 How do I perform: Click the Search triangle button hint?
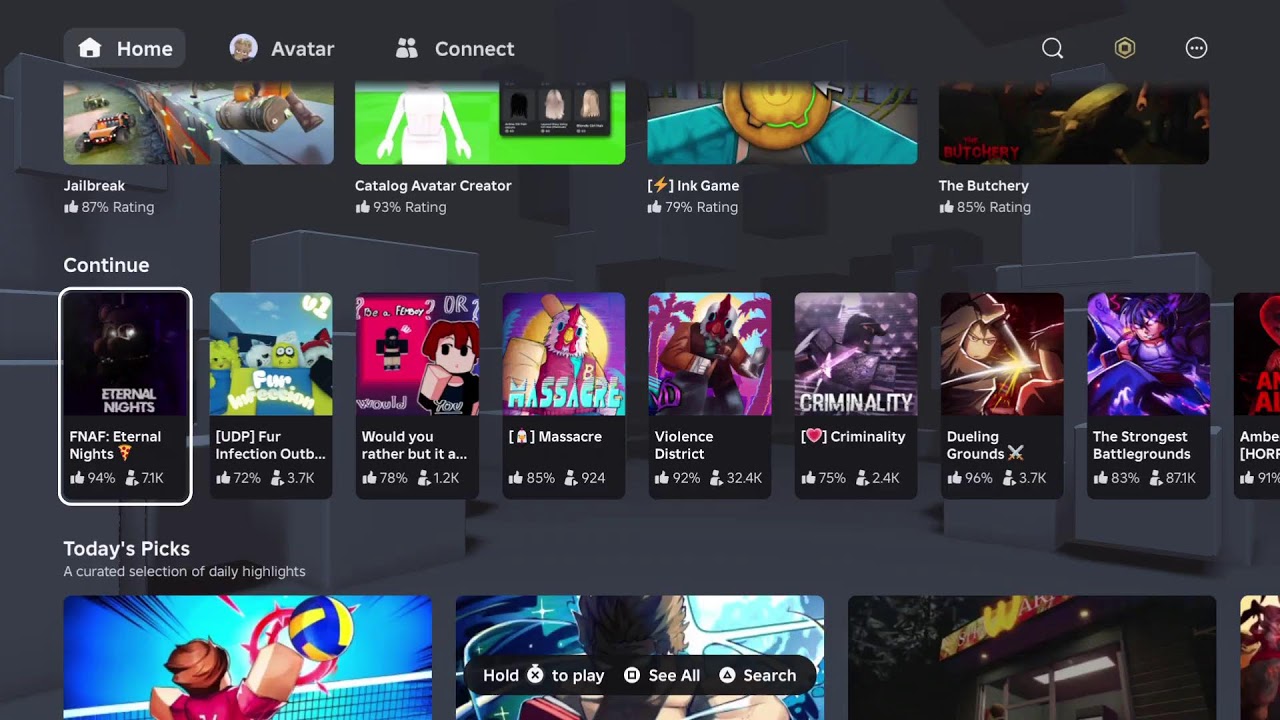point(757,675)
